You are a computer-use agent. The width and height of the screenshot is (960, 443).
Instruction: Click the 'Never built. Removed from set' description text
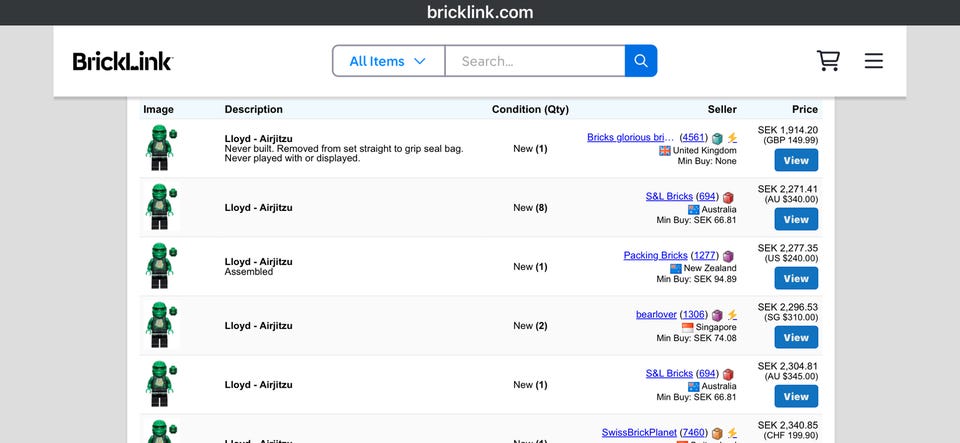coord(344,153)
